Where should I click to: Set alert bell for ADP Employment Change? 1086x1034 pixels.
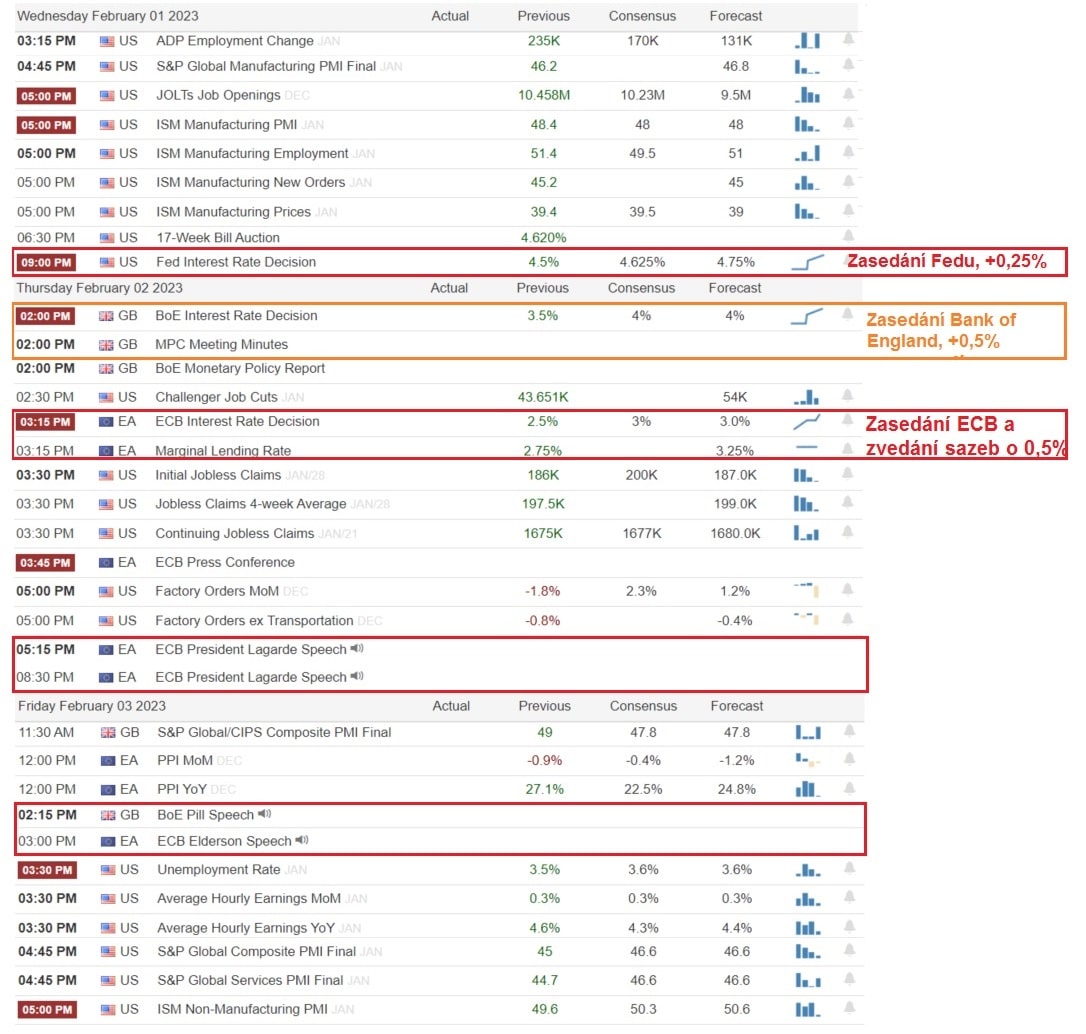(848, 39)
